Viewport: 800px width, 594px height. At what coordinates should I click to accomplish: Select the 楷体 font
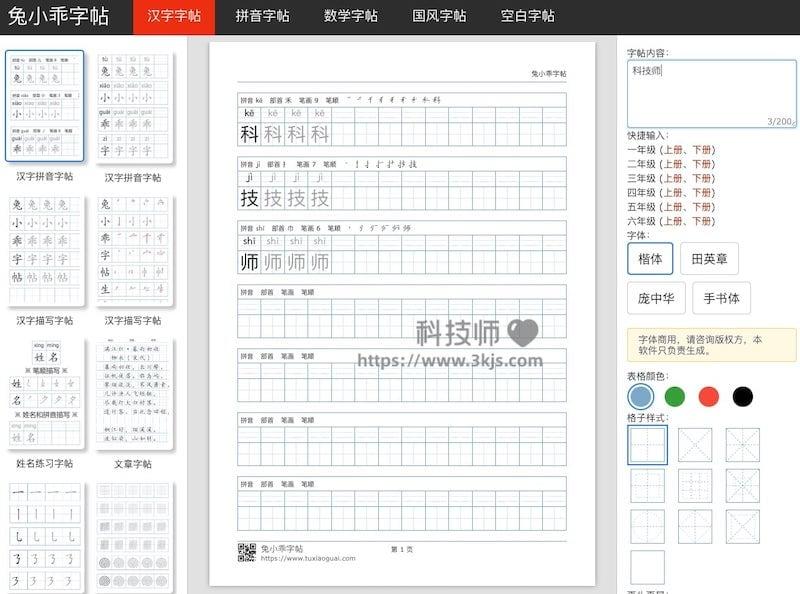650,259
